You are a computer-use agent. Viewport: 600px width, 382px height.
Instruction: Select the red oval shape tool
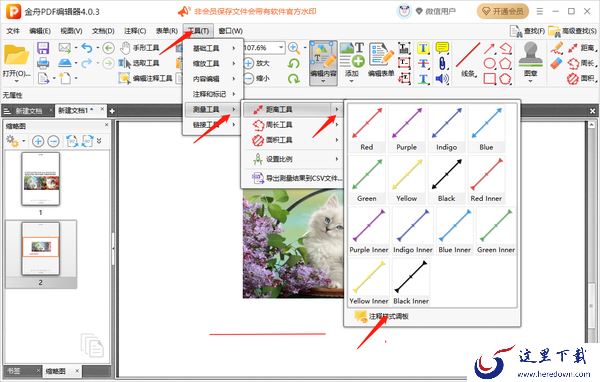click(490, 63)
